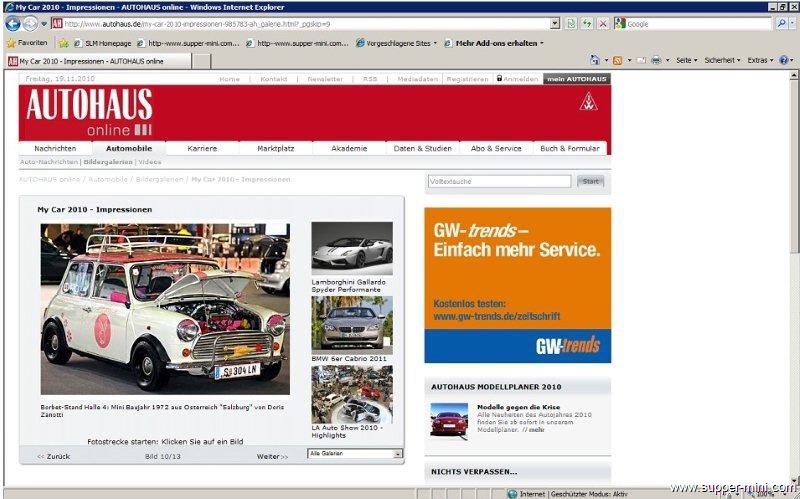Click the Zurück previous image link
The image size is (800, 499).
54,456
